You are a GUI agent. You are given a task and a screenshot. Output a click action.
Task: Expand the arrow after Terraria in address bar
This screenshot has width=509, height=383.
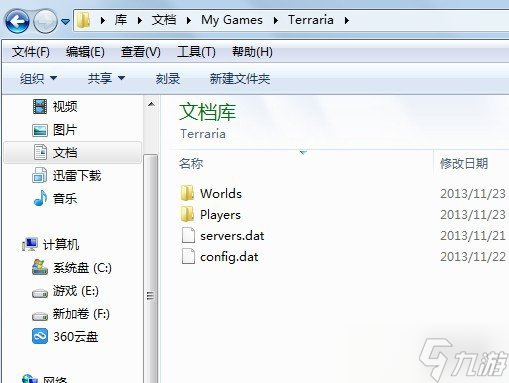(x=347, y=21)
